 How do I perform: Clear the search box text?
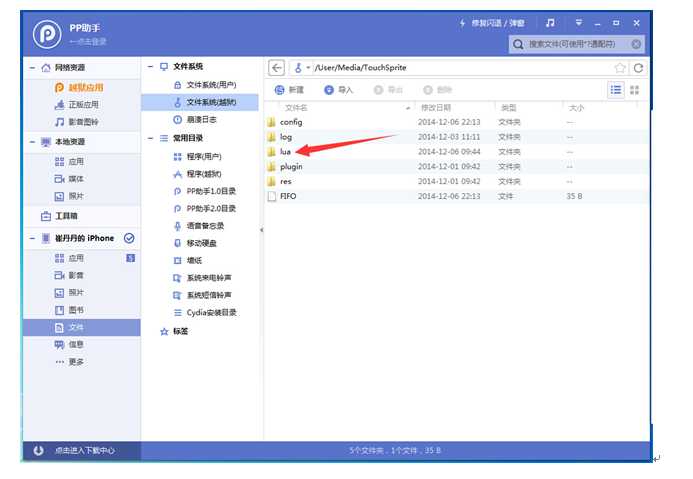click(636, 44)
